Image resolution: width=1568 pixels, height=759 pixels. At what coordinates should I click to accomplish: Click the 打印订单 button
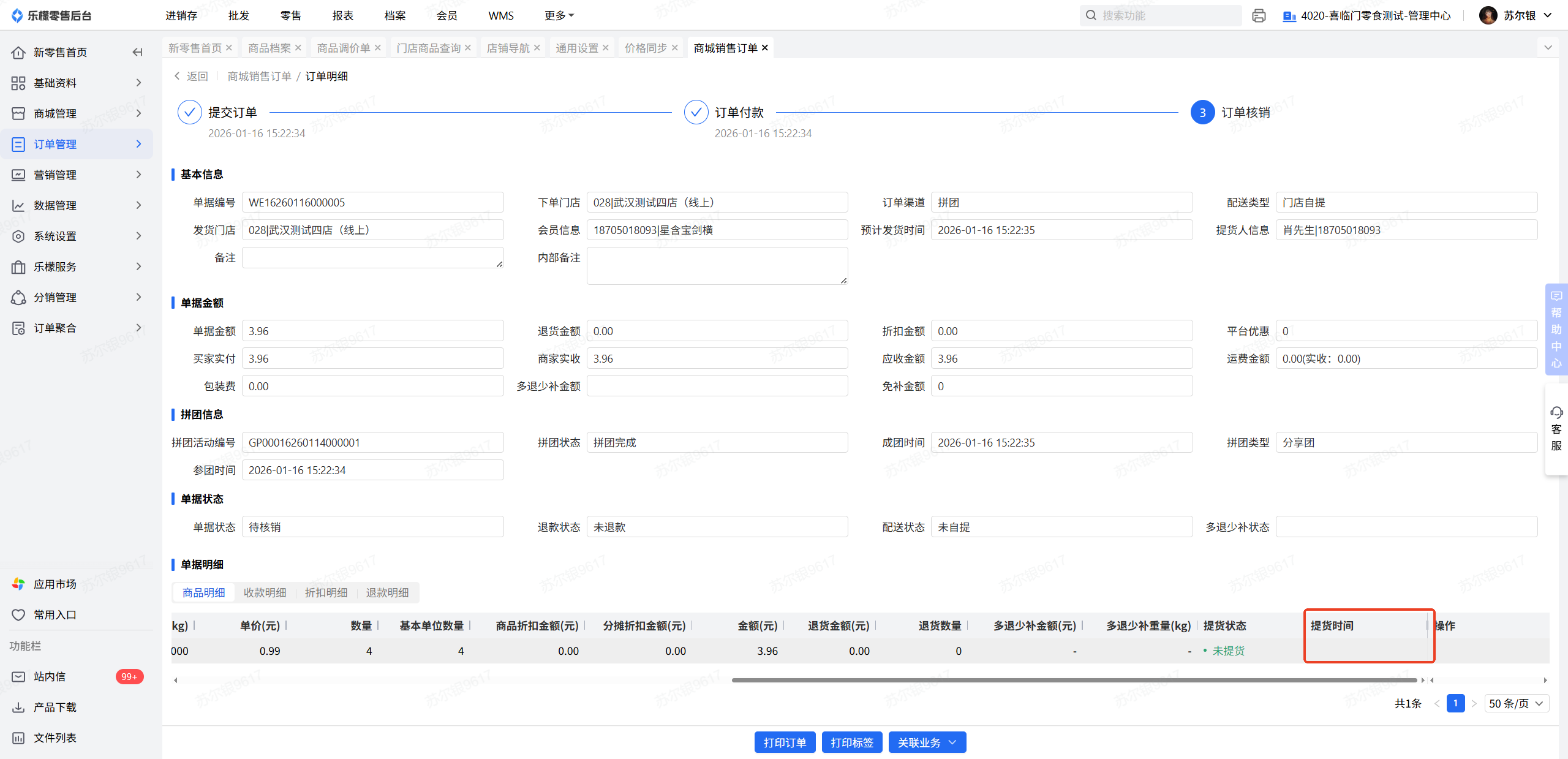[785, 742]
